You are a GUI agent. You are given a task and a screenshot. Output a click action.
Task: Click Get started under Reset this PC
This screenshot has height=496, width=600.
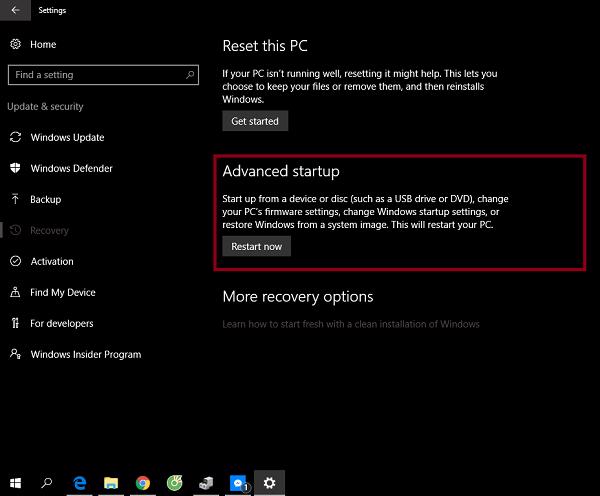256,121
